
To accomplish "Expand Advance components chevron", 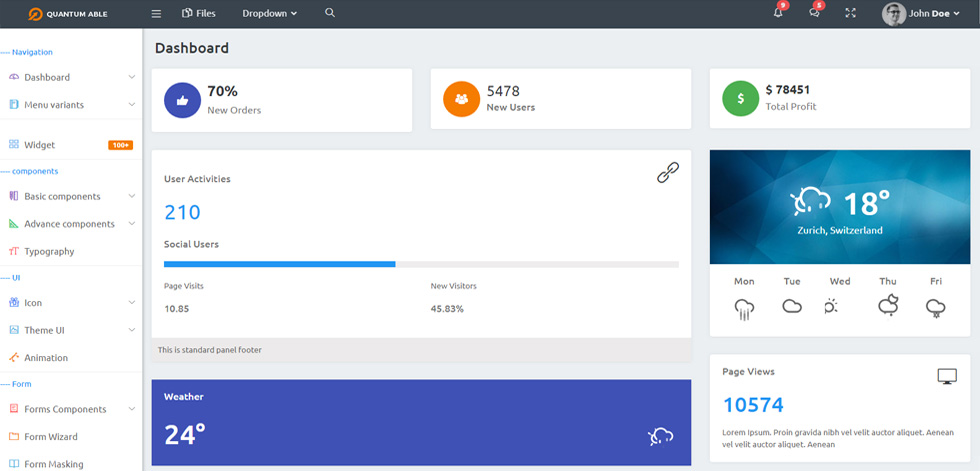I will point(132,223).
